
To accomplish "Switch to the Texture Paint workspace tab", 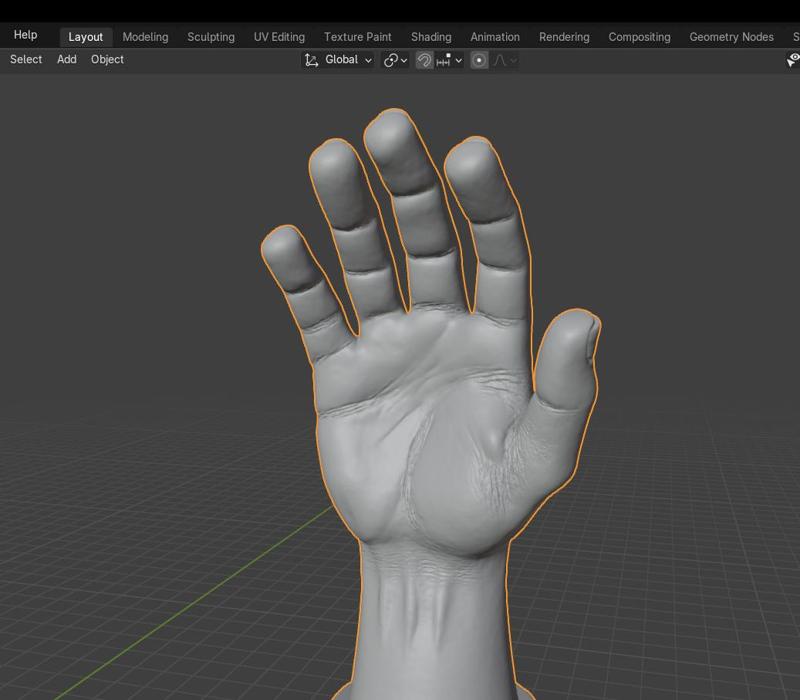I will [x=356, y=36].
